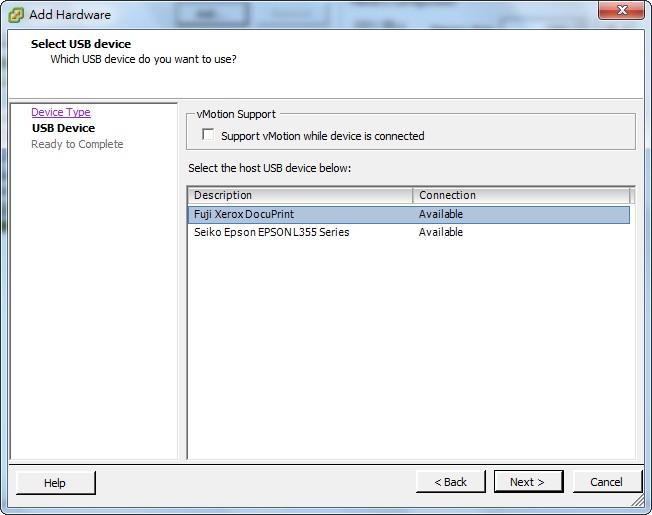Image resolution: width=652 pixels, height=515 pixels.
Task: Enable Support vMotion while device is connected
Action: [208, 135]
